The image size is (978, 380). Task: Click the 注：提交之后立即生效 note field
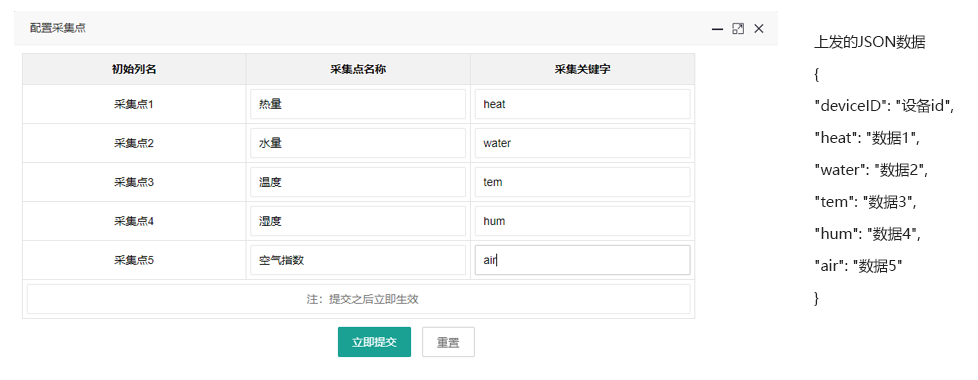[x=359, y=299]
